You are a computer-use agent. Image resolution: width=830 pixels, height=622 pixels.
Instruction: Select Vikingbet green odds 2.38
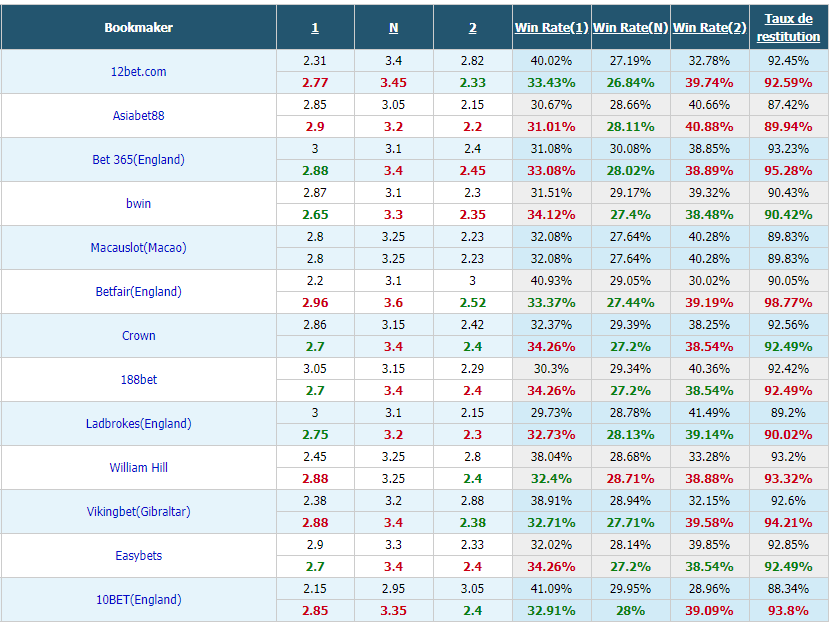point(473,522)
